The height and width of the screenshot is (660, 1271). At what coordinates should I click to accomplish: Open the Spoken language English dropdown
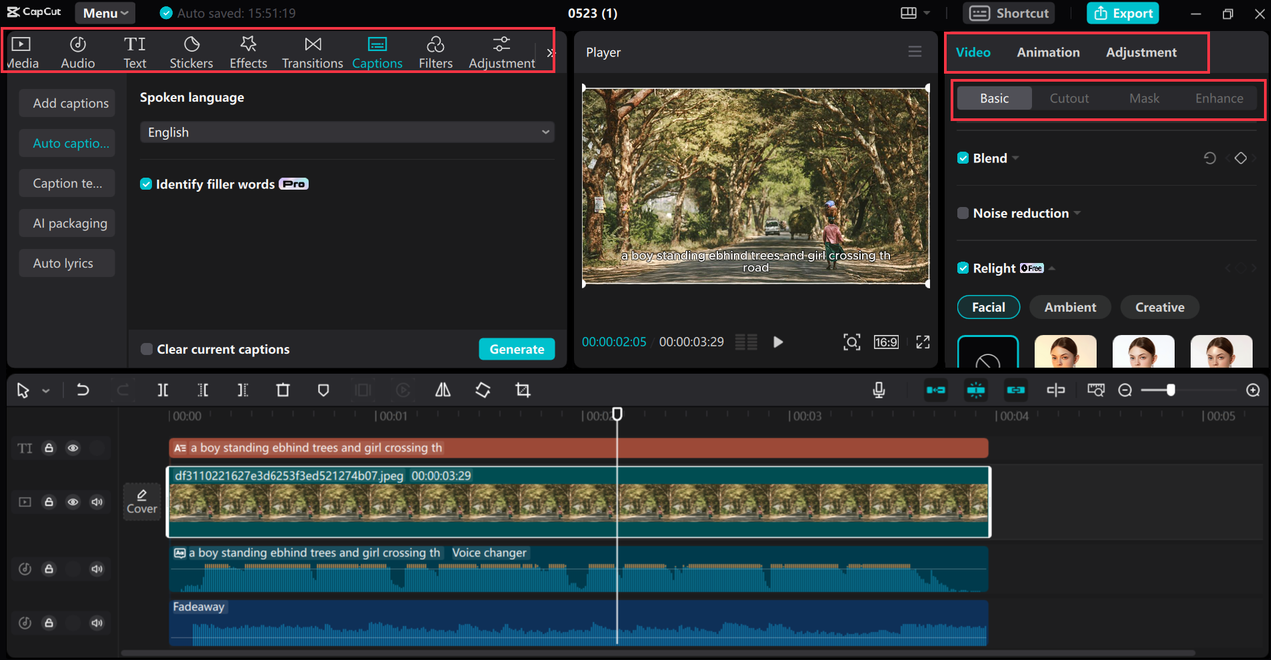point(347,132)
